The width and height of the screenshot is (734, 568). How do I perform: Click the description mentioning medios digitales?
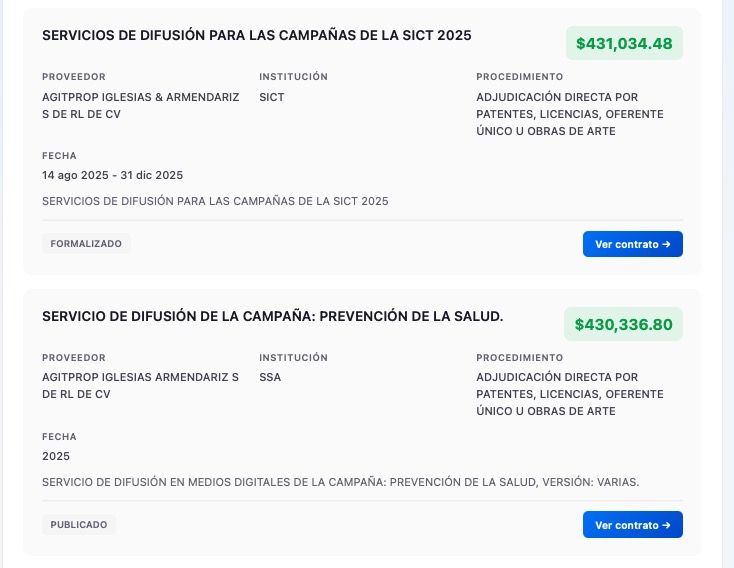click(340, 482)
